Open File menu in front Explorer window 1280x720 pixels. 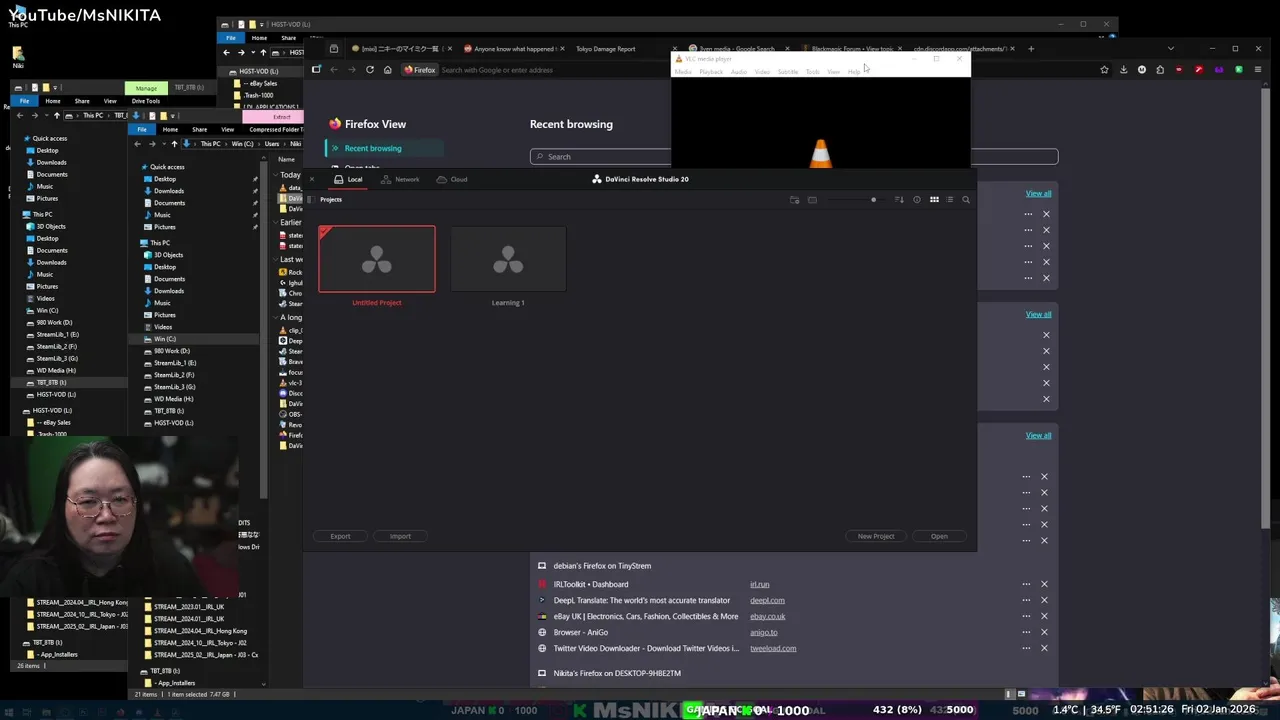tap(142, 129)
